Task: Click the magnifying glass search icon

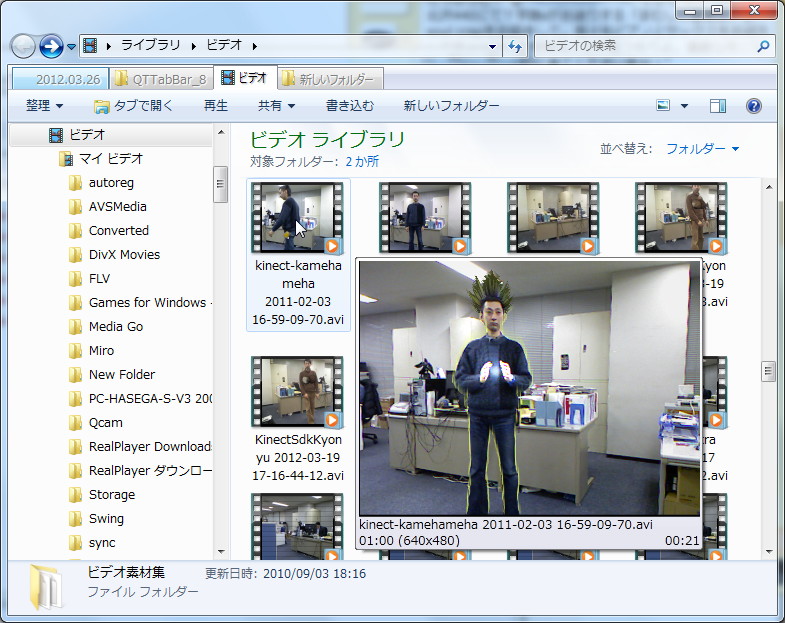Action: point(763,47)
